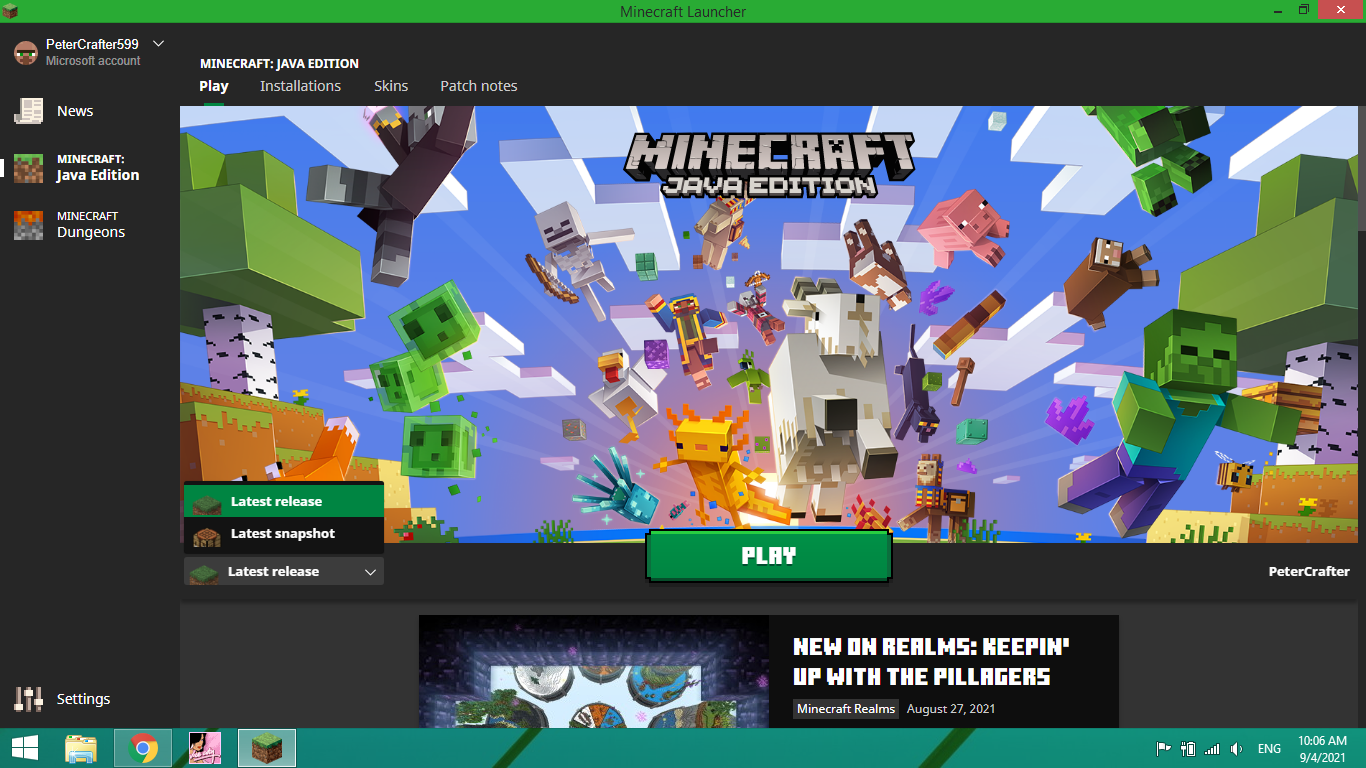This screenshot has width=1366, height=768.
Task: Open the Windows Start menu
Action: click(25, 748)
